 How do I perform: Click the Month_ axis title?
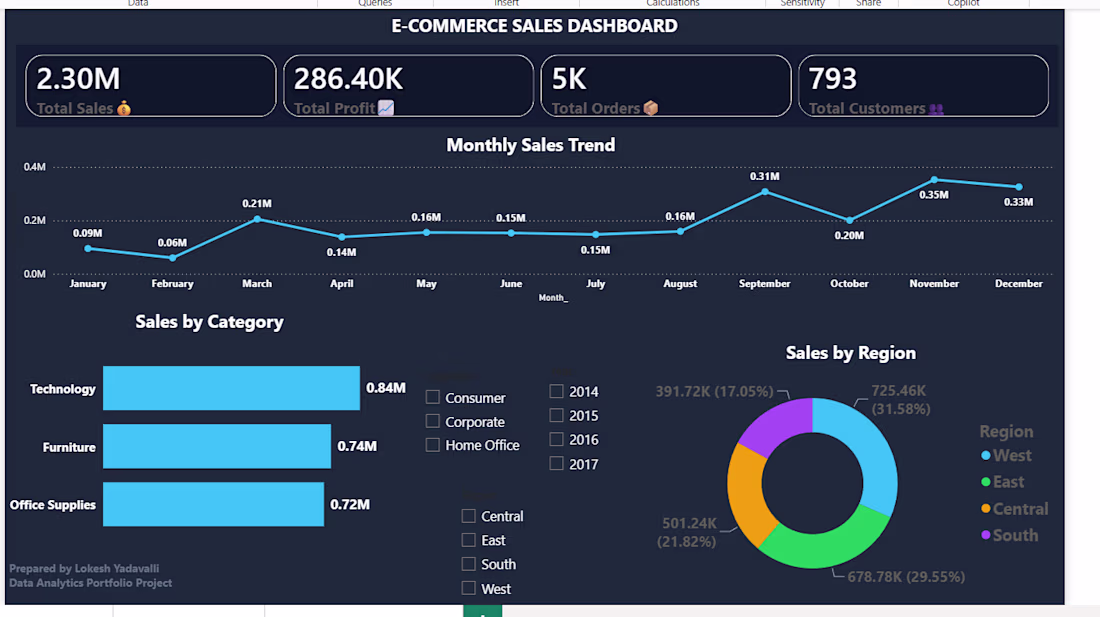coord(554,298)
